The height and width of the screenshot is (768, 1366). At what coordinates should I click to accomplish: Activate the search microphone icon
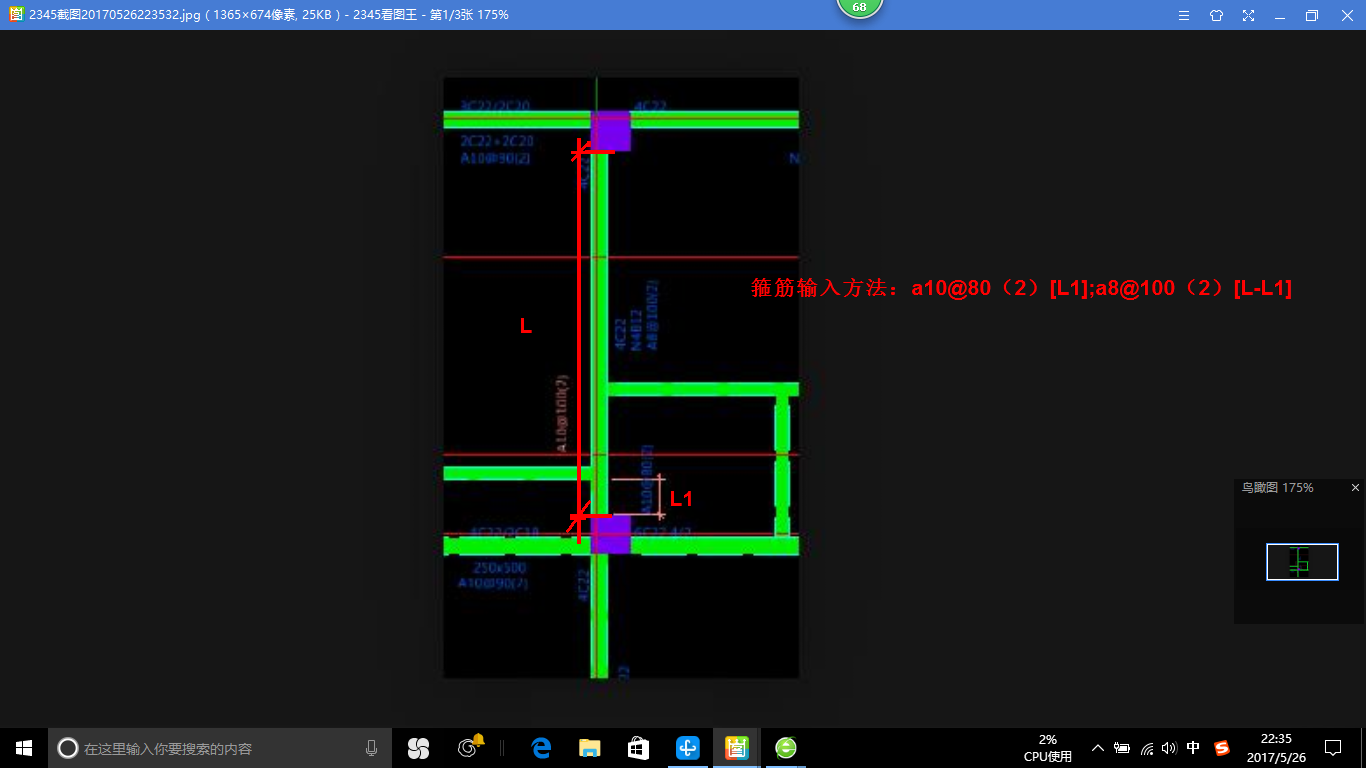click(372, 748)
